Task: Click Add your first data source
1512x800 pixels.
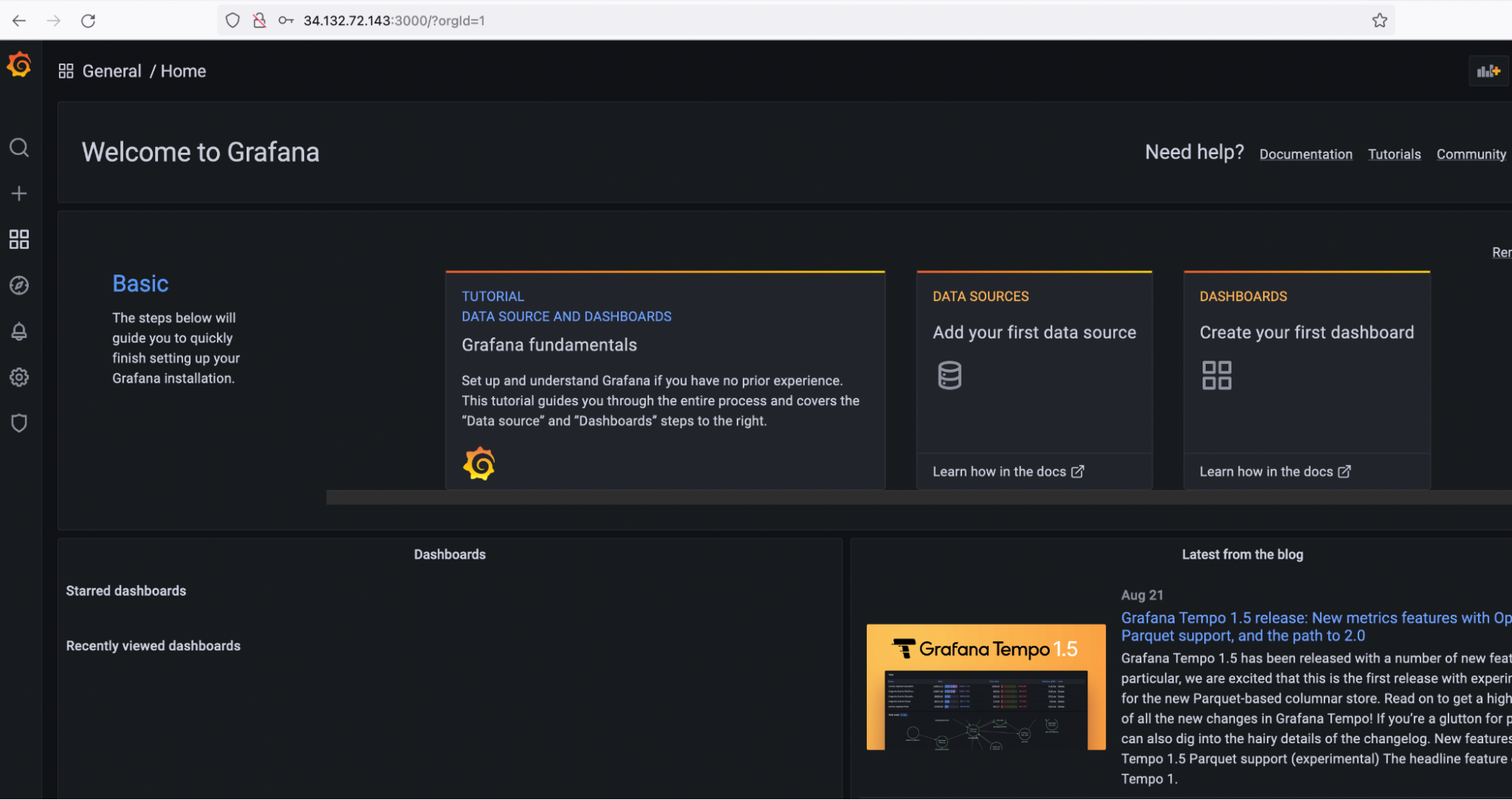Action: pyautogui.click(x=1034, y=333)
